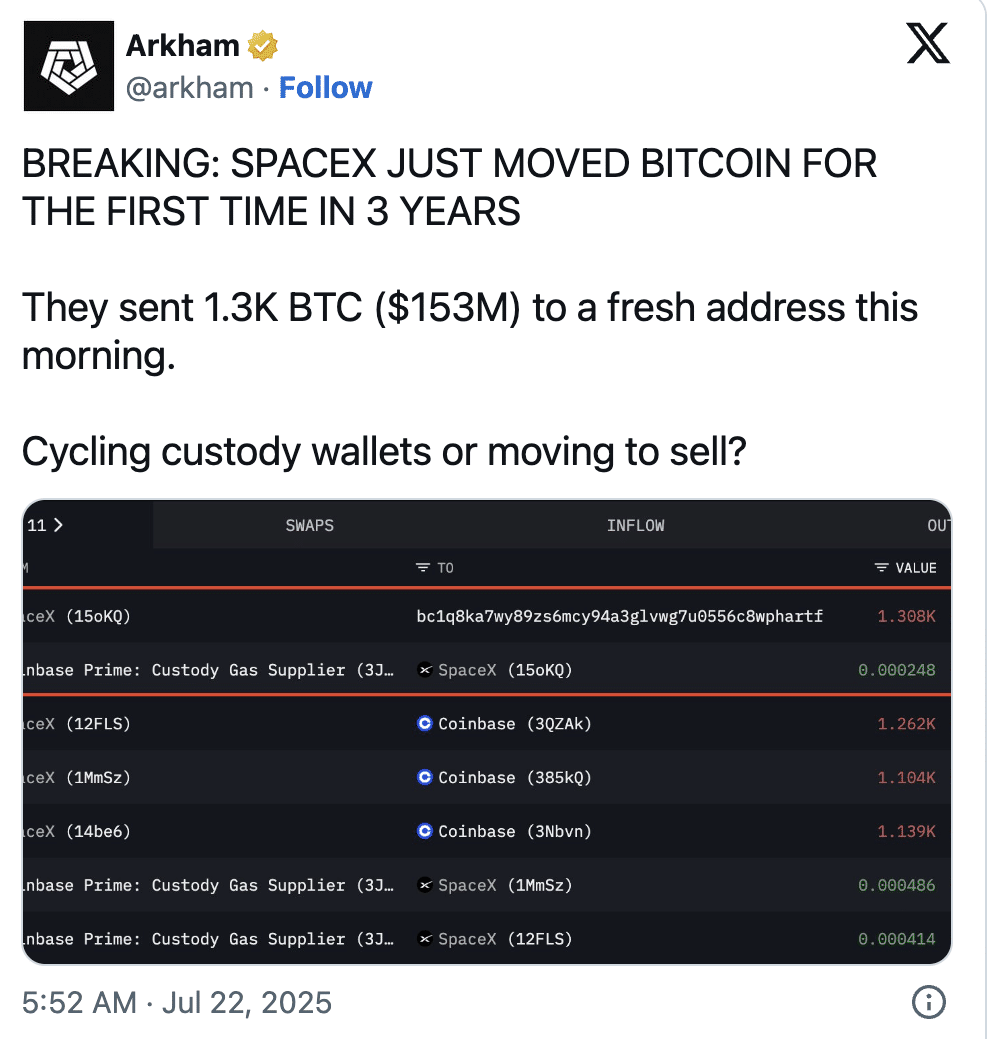Image resolution: width=987 pixels, height=1039 pixels.
Task: Open the X logo in the corner
Action: point(928,44)
